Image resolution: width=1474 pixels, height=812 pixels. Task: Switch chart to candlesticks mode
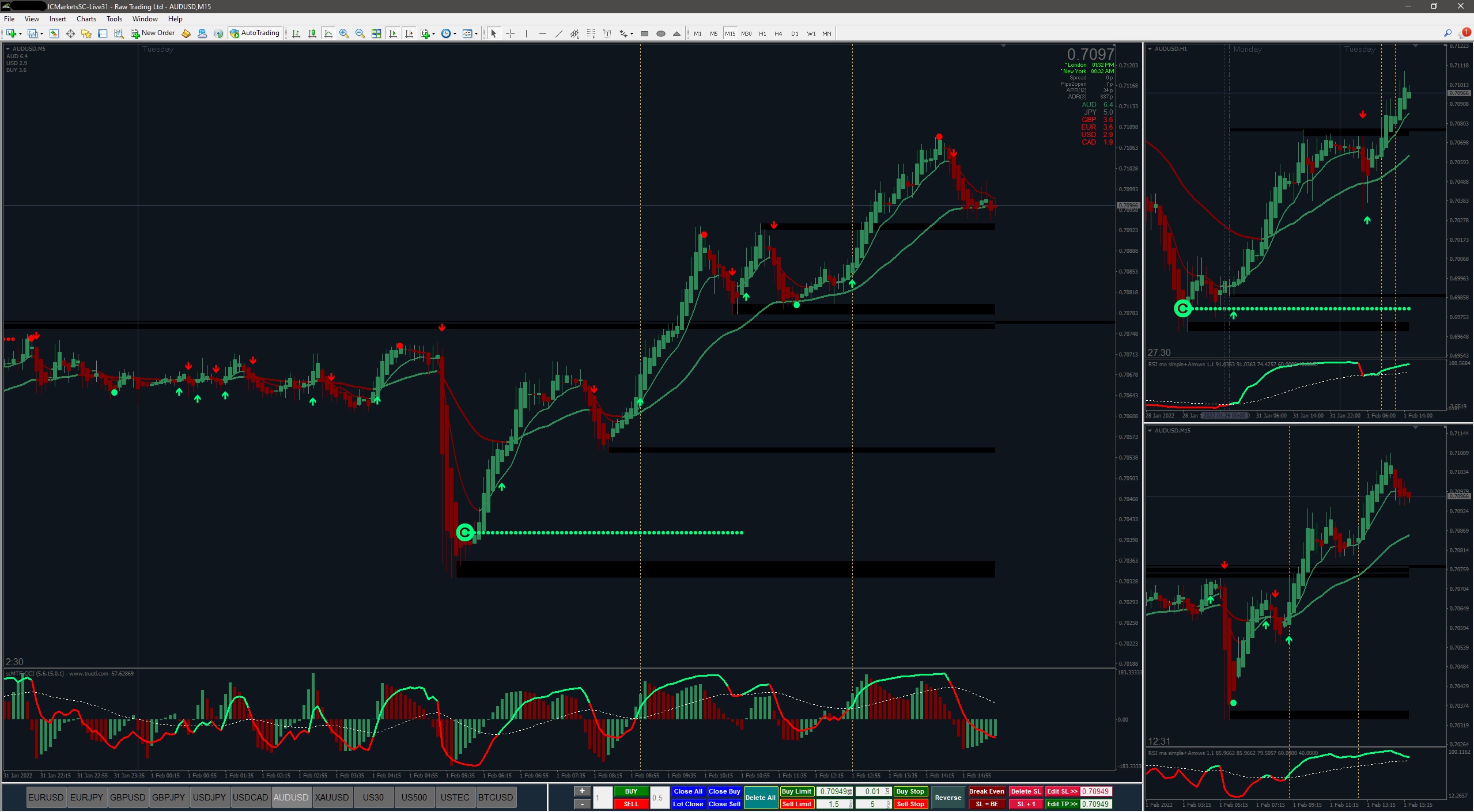coord(312,33)
